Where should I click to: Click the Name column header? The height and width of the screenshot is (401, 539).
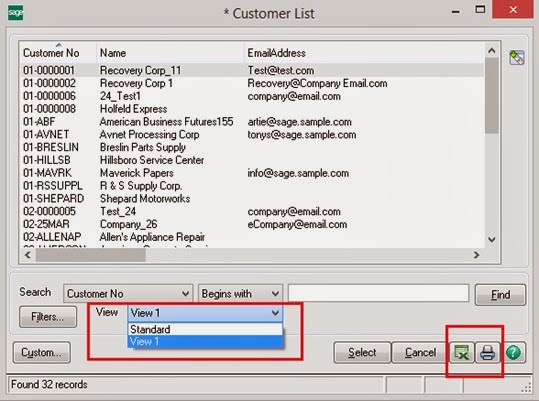coord(170,53)
